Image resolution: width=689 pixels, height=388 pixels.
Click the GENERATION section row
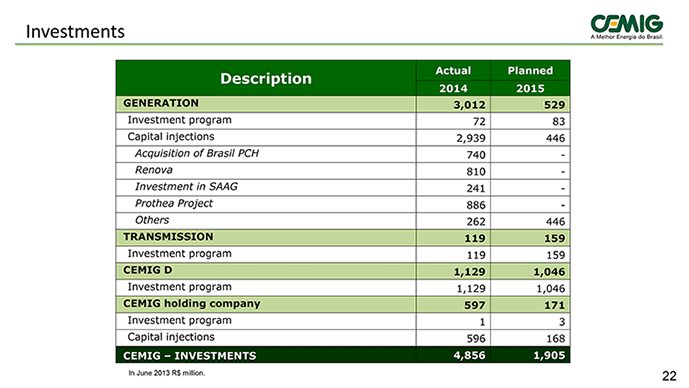coord(343,104)
